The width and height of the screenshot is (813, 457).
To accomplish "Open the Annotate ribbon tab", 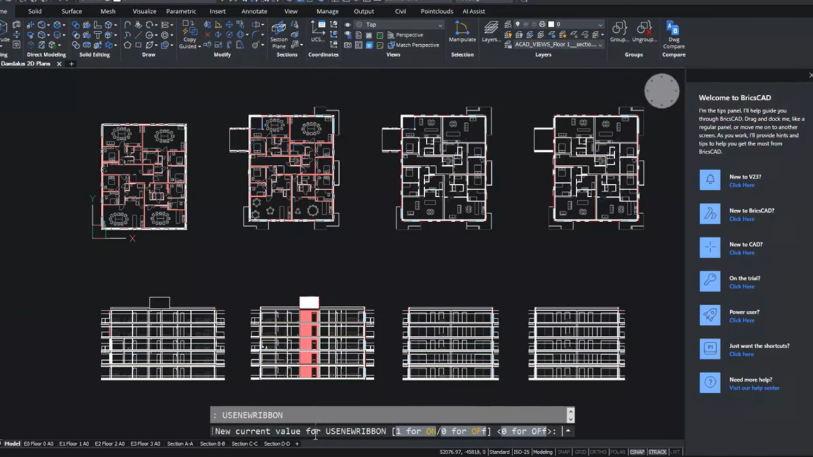I will point(254,11).
